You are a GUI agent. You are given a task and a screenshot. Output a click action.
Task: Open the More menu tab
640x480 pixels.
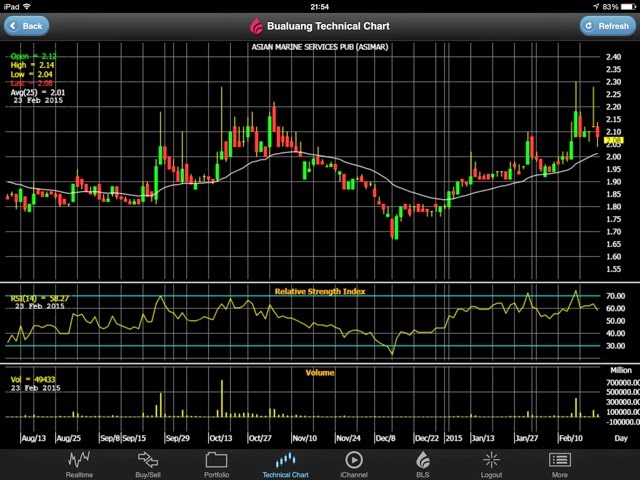point(560,464)
